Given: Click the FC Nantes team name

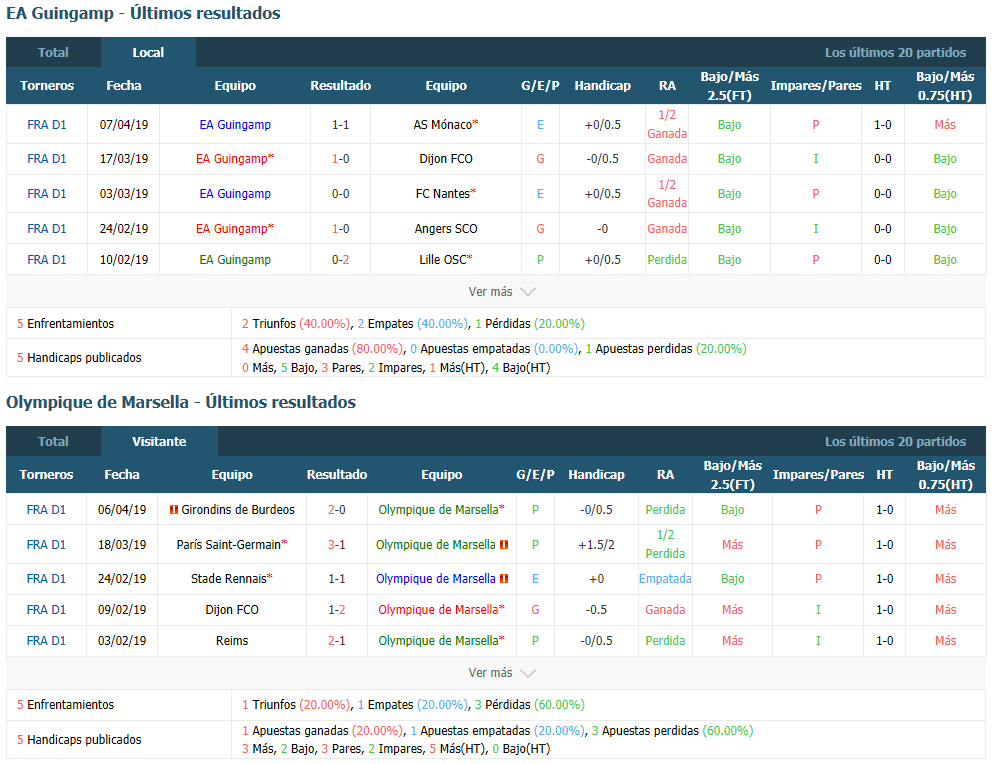Looking at the screenshot, I should pyautogui.click(x=443, y=194).
